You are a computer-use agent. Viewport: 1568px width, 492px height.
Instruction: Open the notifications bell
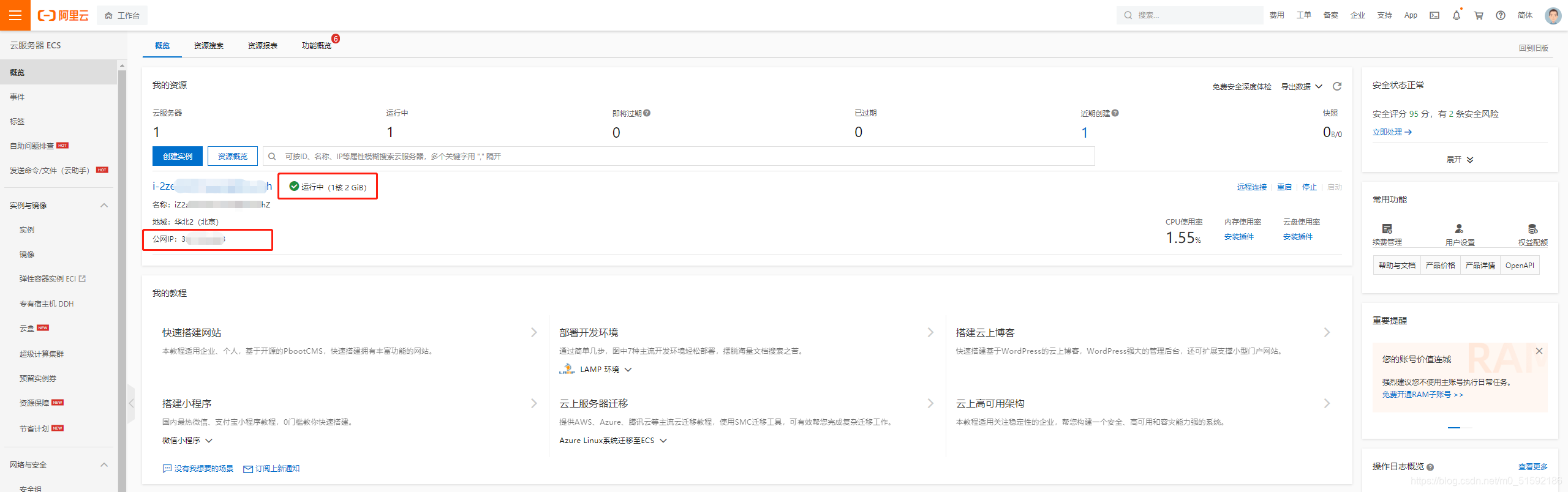[1457, 15]
